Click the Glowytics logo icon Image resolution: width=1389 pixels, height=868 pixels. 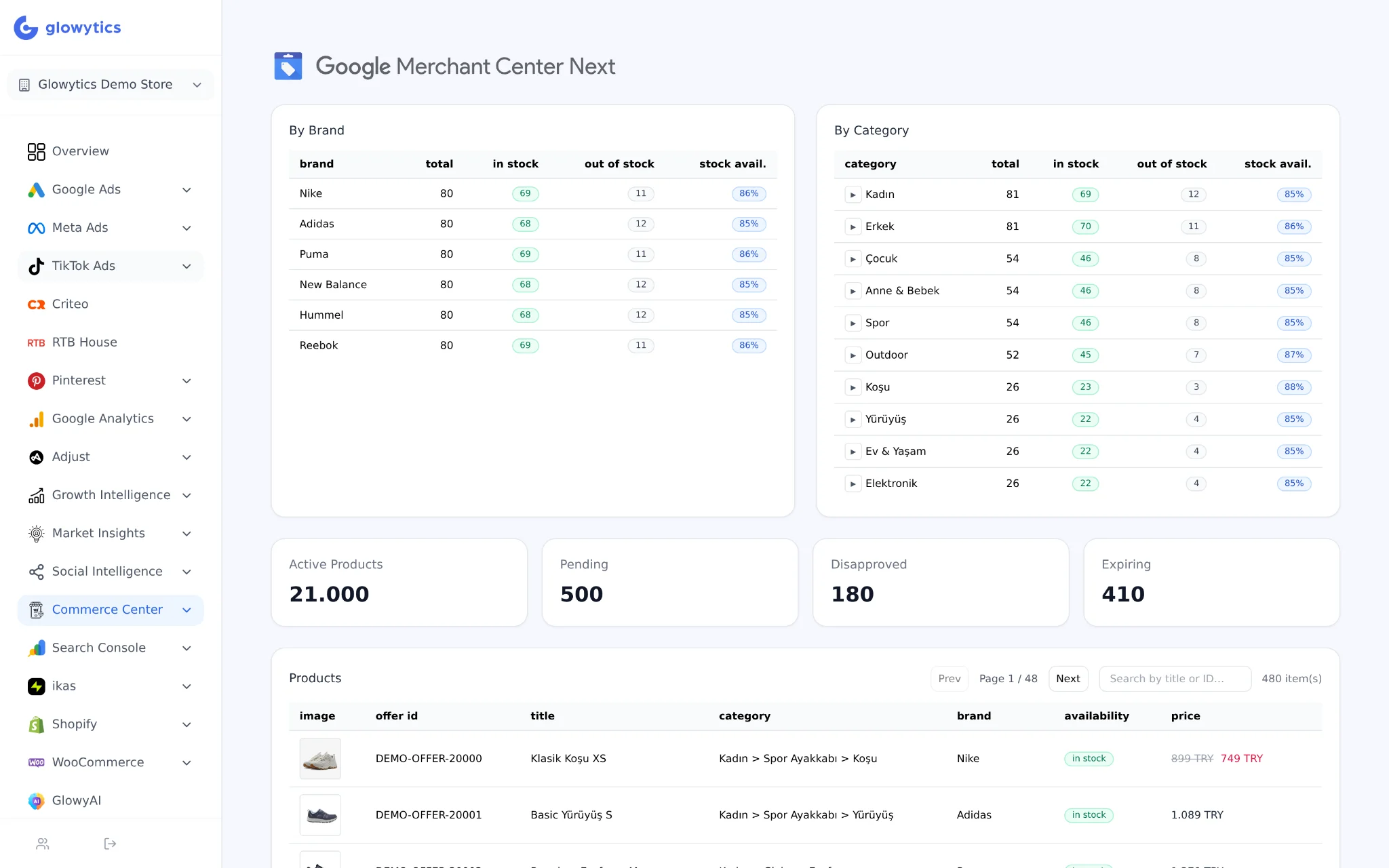(26, 28)
